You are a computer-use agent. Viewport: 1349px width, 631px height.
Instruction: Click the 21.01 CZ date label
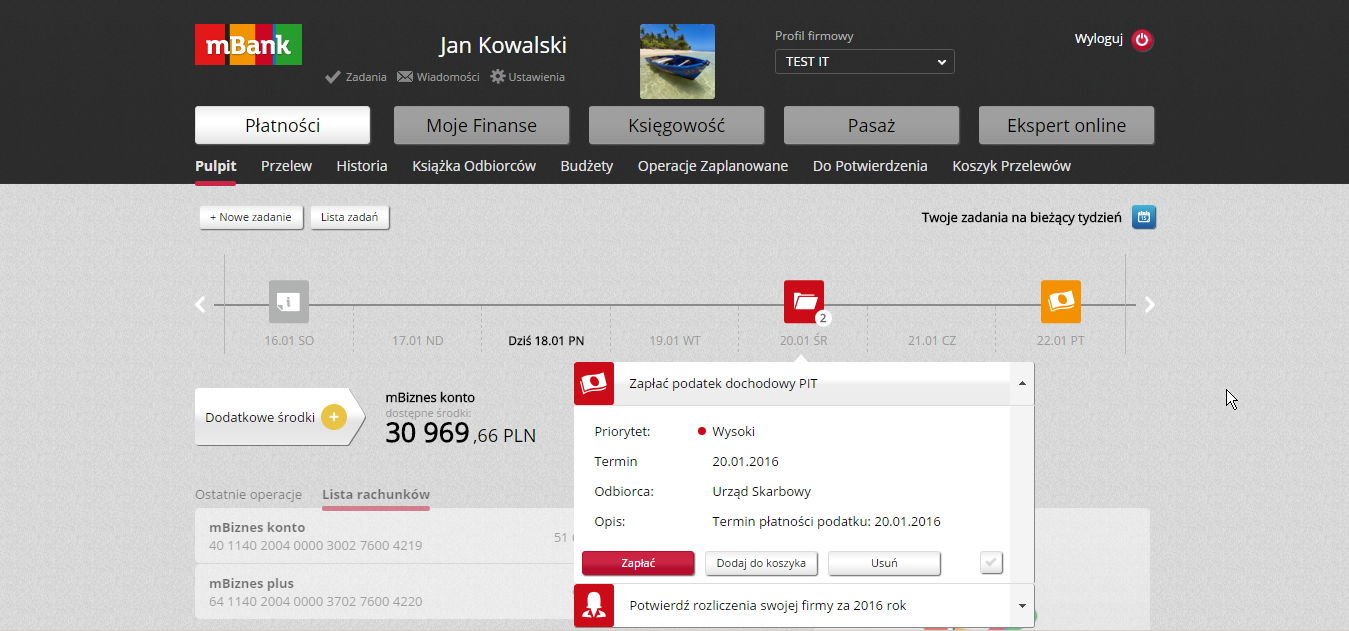(932, 341)
